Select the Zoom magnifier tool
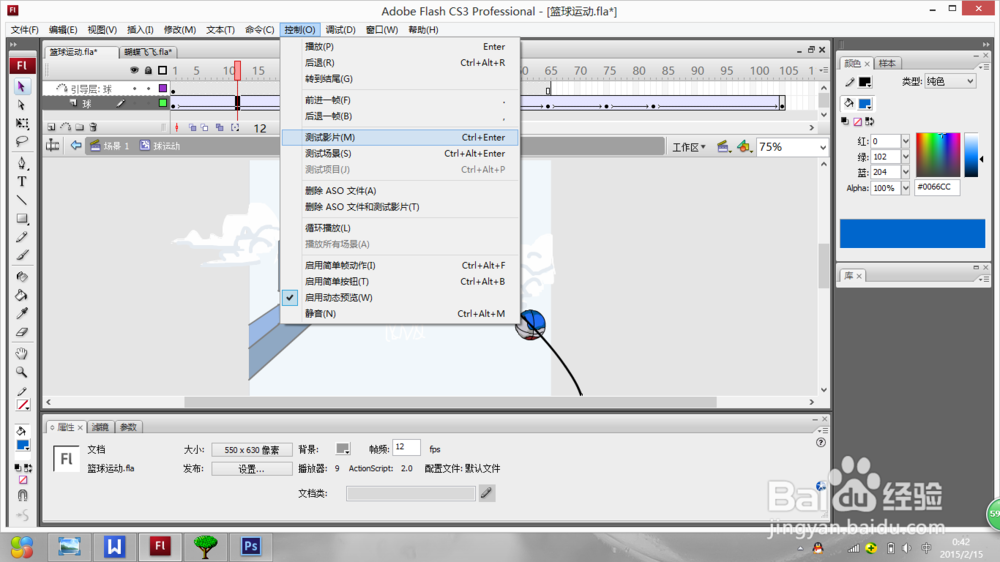This screenshot has height=562, width=1000. pyautogui.click(x=22, y=372)
